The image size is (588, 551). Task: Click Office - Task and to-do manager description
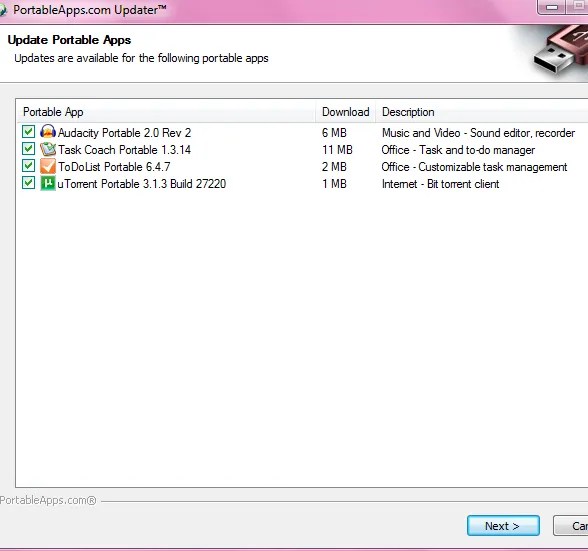click(x=458, y=150)
